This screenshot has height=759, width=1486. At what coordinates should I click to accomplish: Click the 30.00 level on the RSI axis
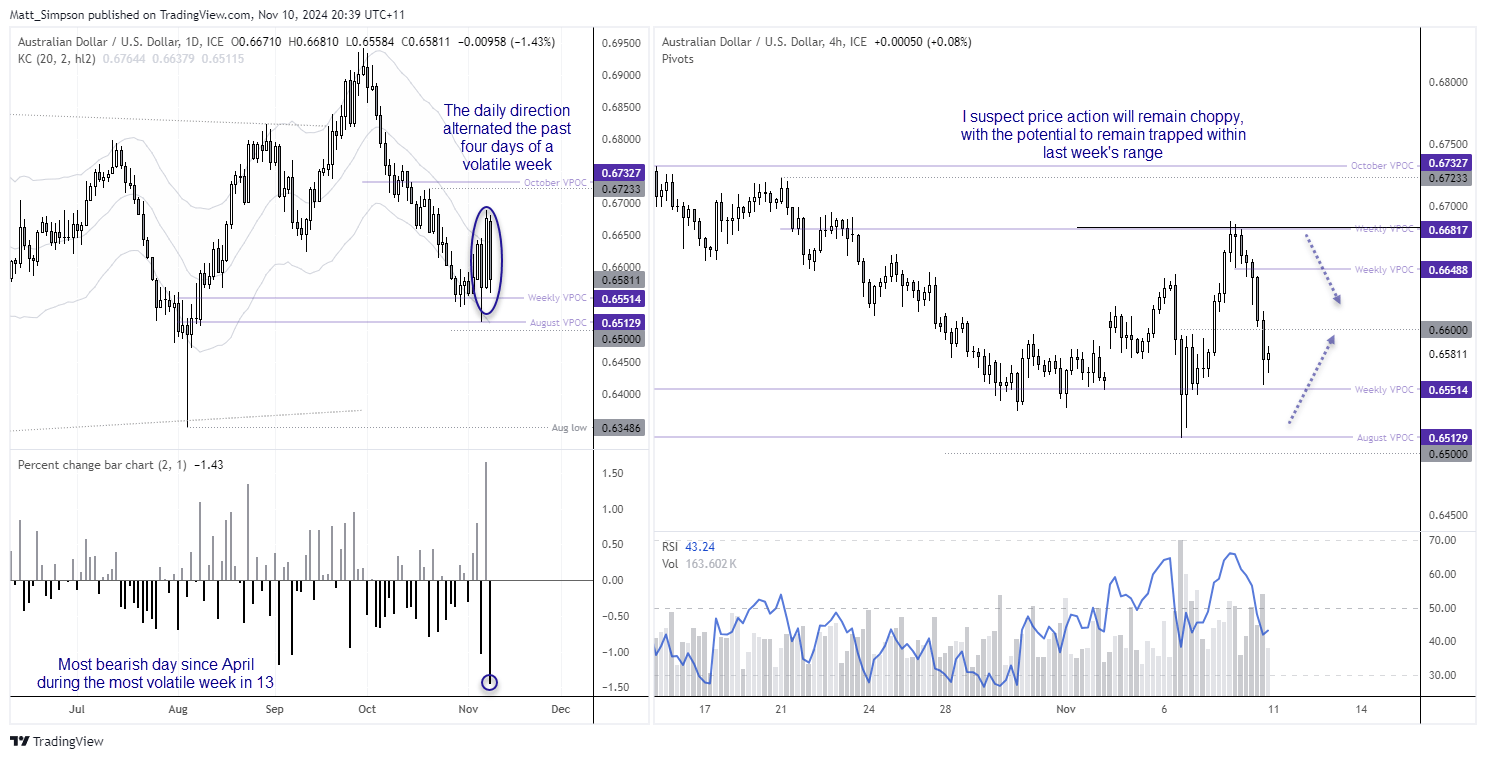[x=1442, y=675]
